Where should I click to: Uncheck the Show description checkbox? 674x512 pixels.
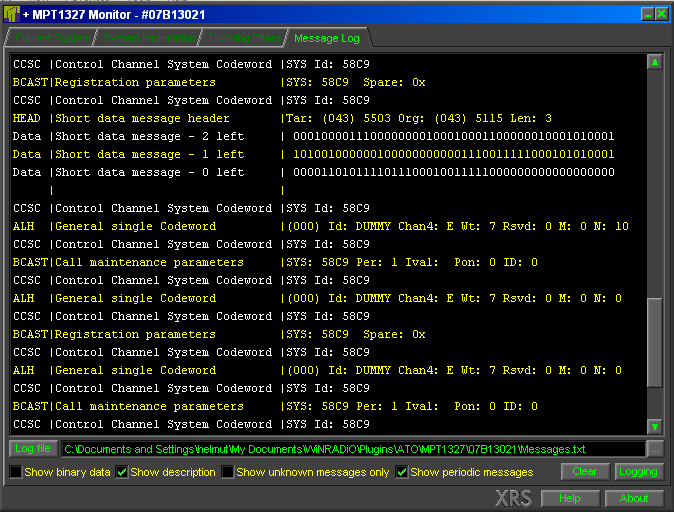click(x=122, y=472)
